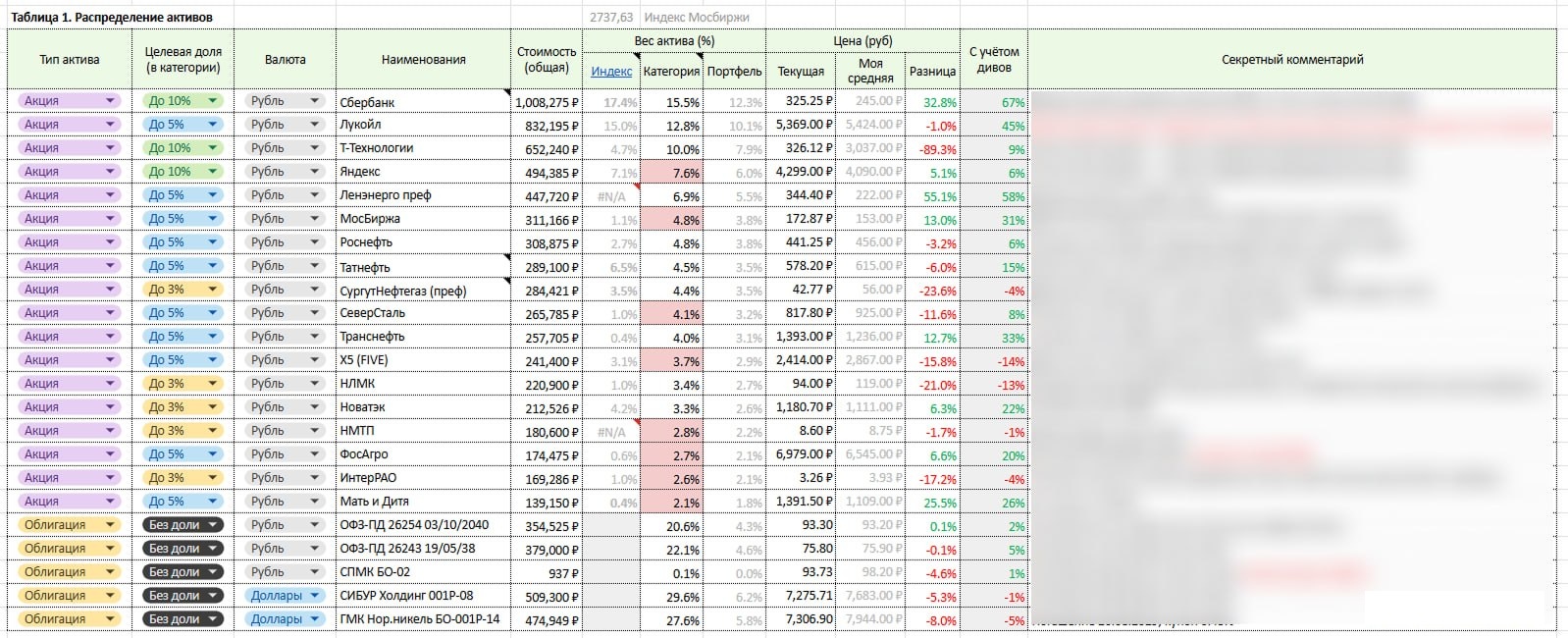
Task: Open target share dropdown for НМТП
Action: click(x=183, y=431)
